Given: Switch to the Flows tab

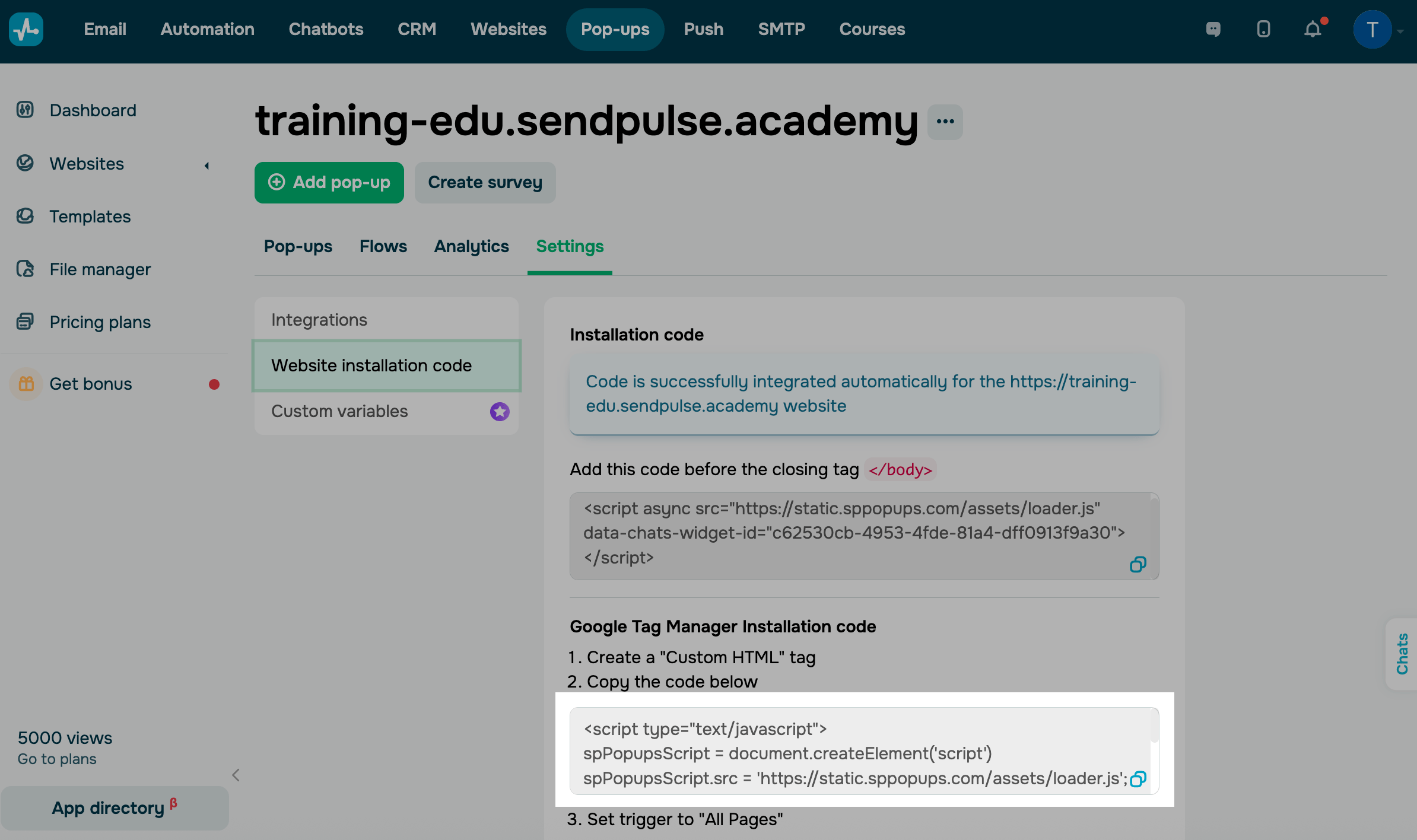Looking at the screenshot, I should point(383,246).
